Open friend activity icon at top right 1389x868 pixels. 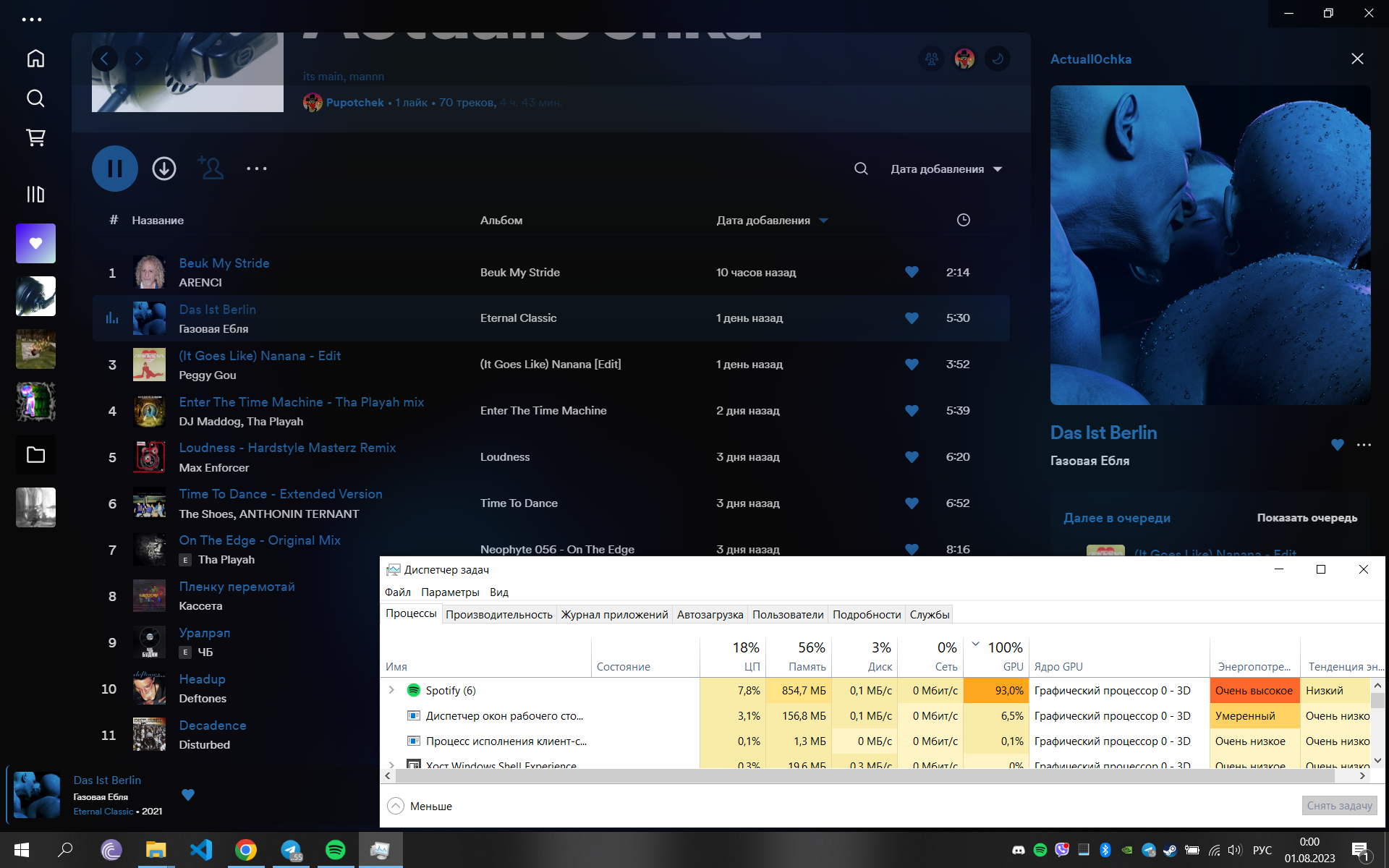[931, 59]
